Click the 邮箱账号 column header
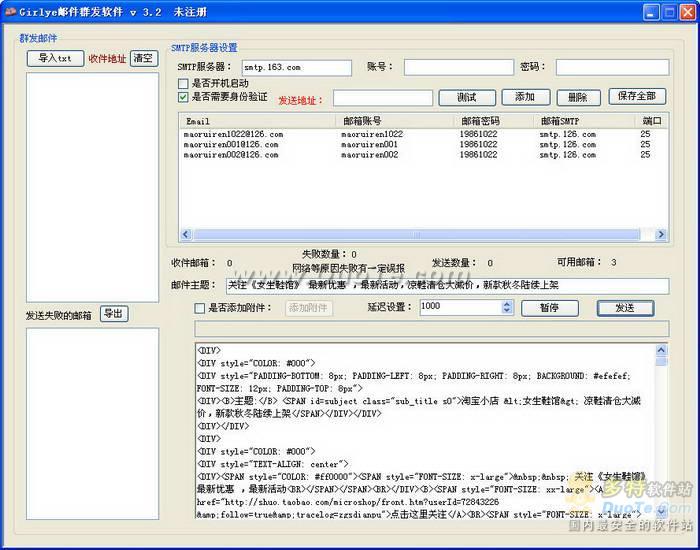Screen dimensions: 700x550 click(x=395, y=121)
